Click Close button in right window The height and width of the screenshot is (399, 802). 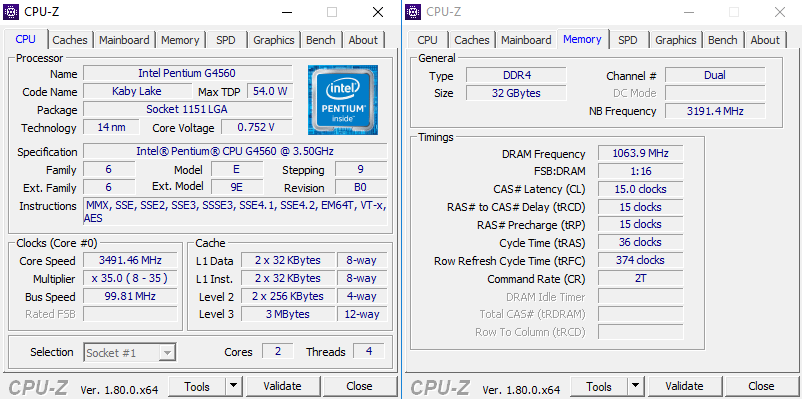[x=761, y=386]
